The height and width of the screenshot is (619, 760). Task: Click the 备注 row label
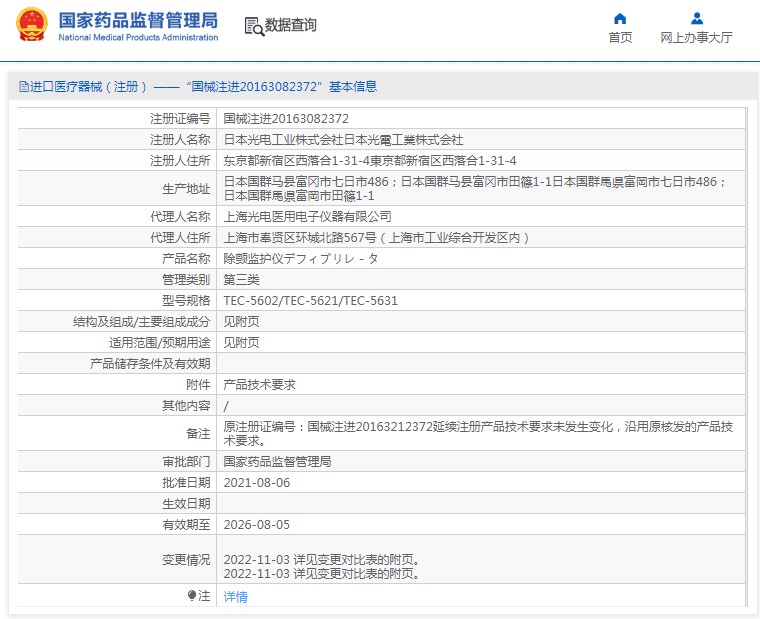(198, 433)
